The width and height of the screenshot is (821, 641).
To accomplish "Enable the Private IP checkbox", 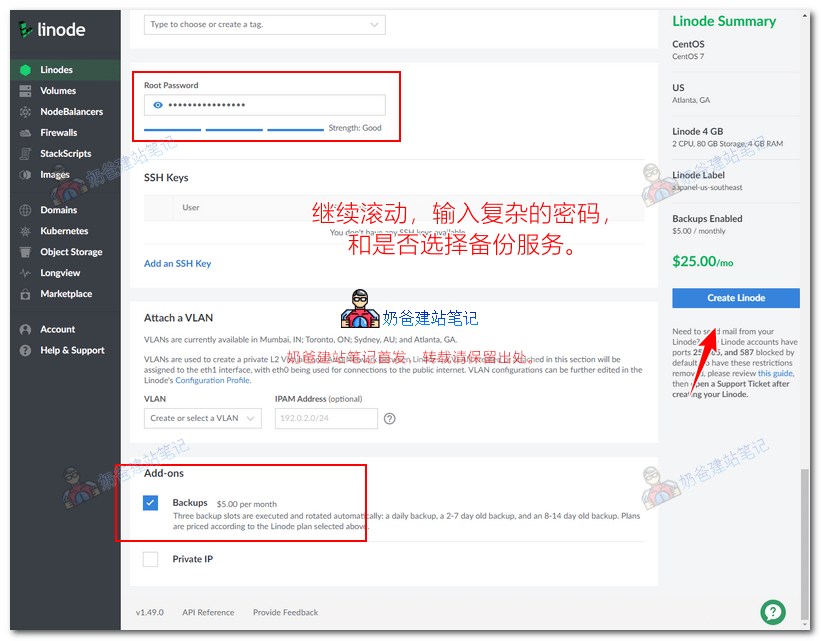I will tap(150, 560).
